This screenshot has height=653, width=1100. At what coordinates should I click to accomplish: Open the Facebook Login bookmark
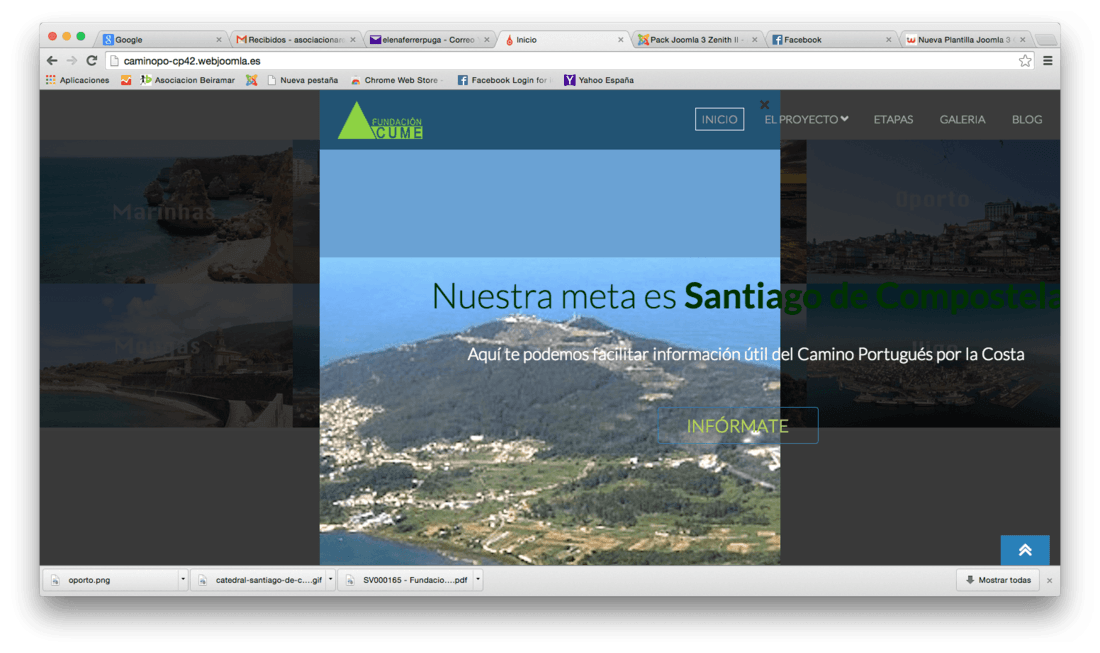click(x=503, y=80)
